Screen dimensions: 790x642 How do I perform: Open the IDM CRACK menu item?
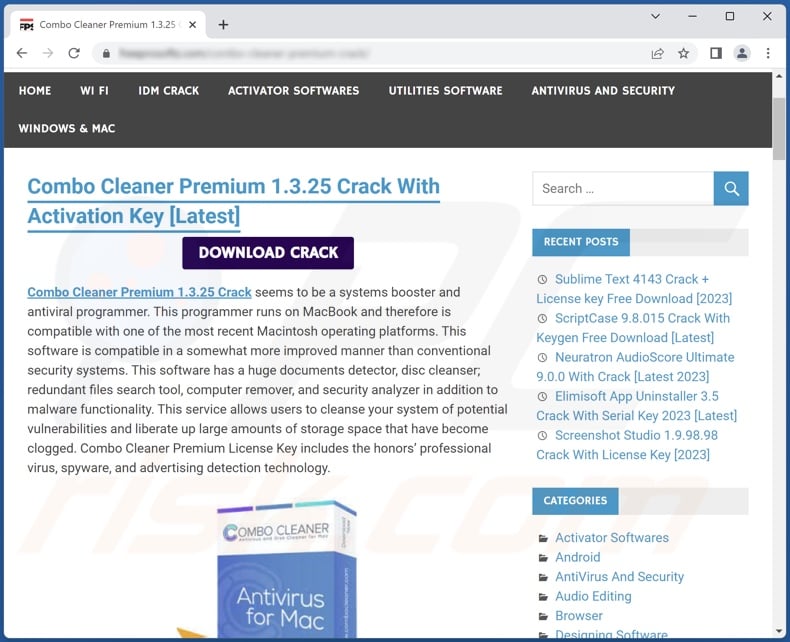coord(169,91)
